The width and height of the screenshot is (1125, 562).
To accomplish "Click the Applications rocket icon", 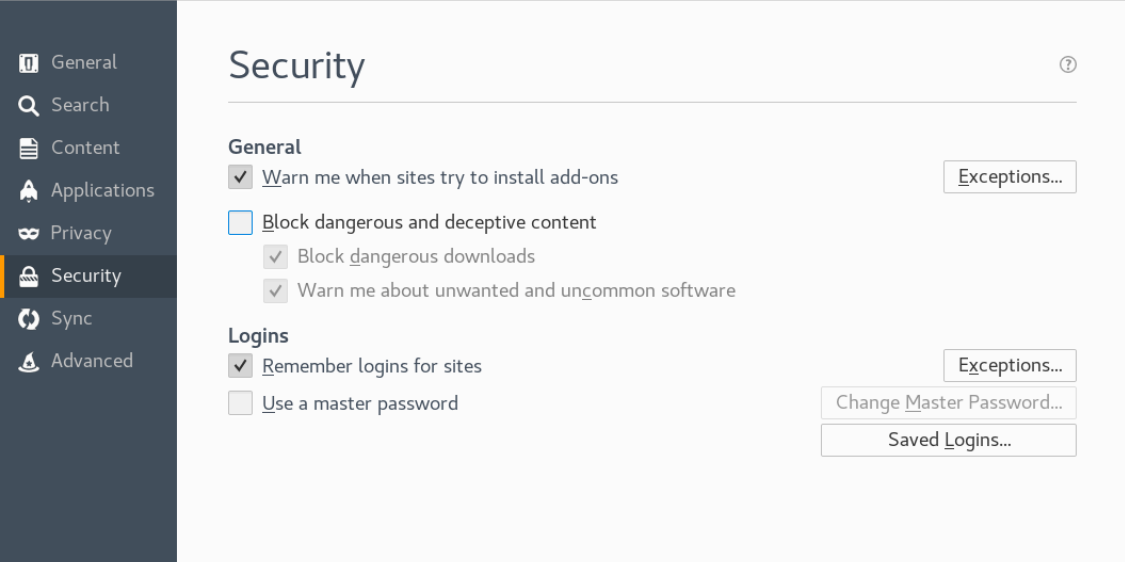I will coord(28,191).
